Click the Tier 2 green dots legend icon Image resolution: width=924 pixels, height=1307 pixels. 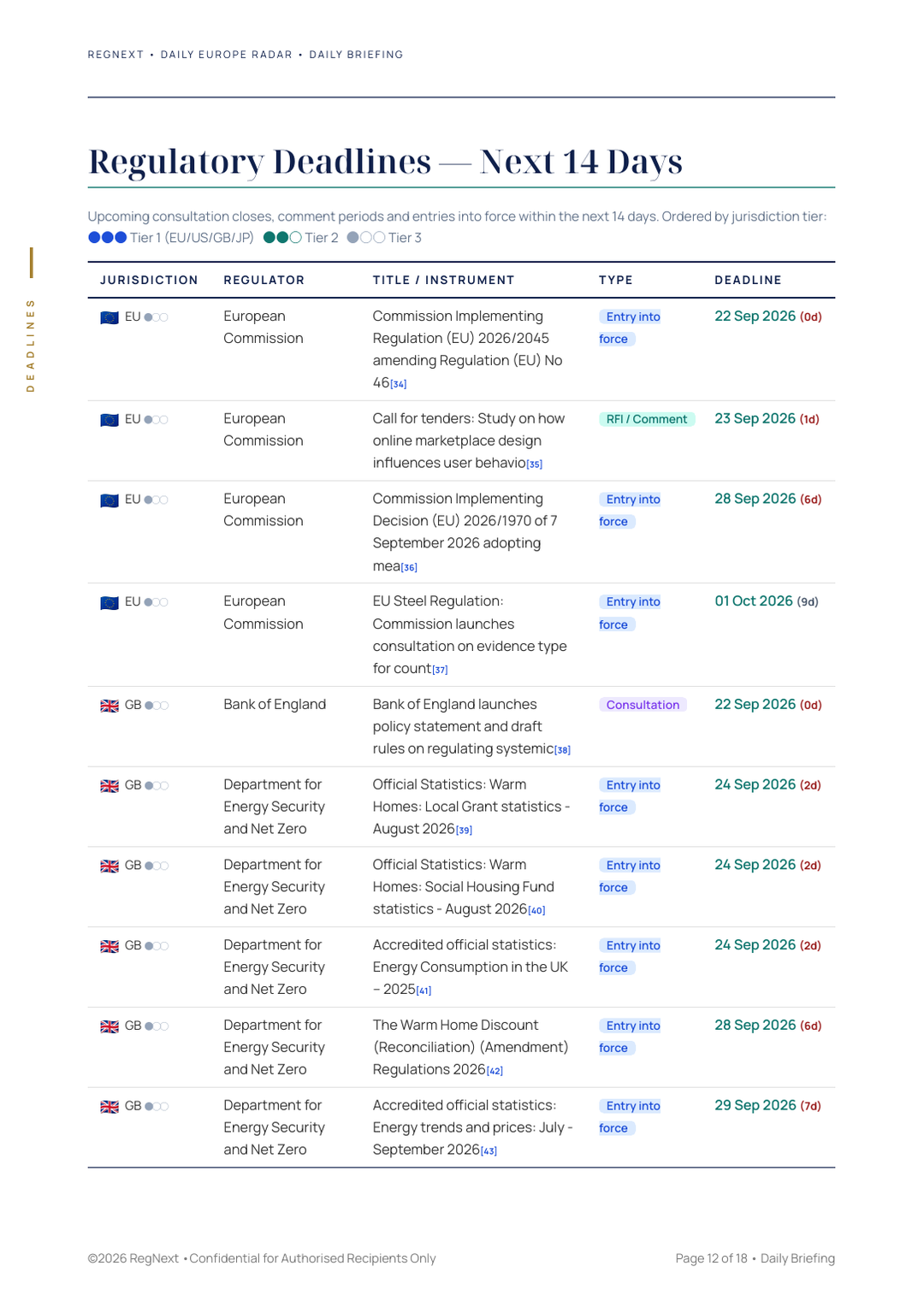[282, 238]
